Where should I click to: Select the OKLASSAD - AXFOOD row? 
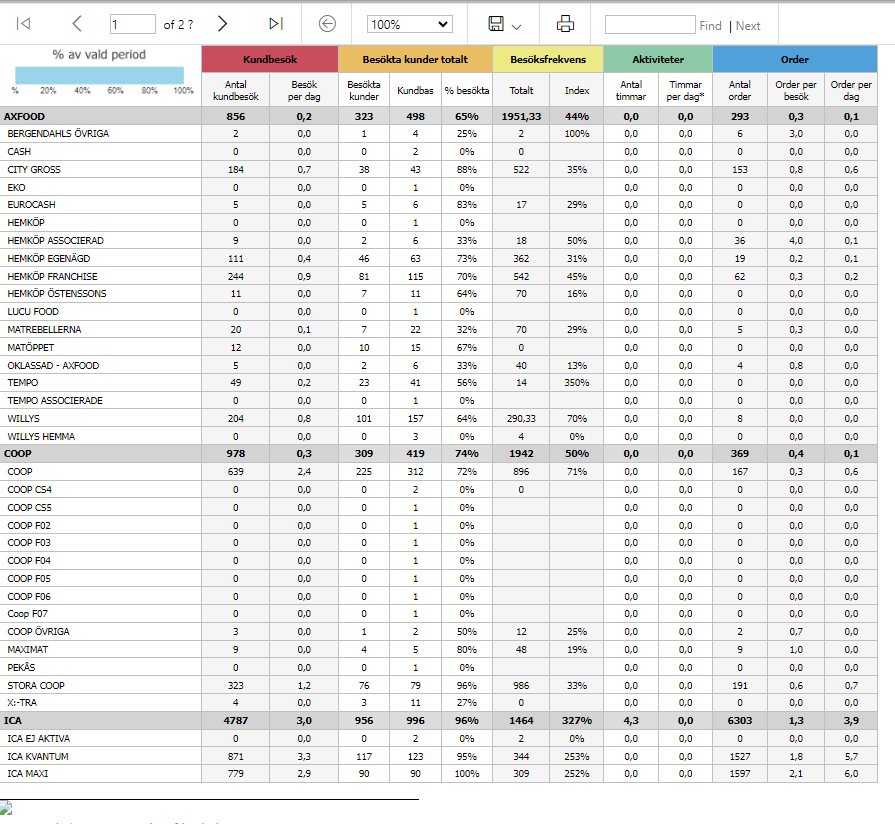(x=438, y=365)
